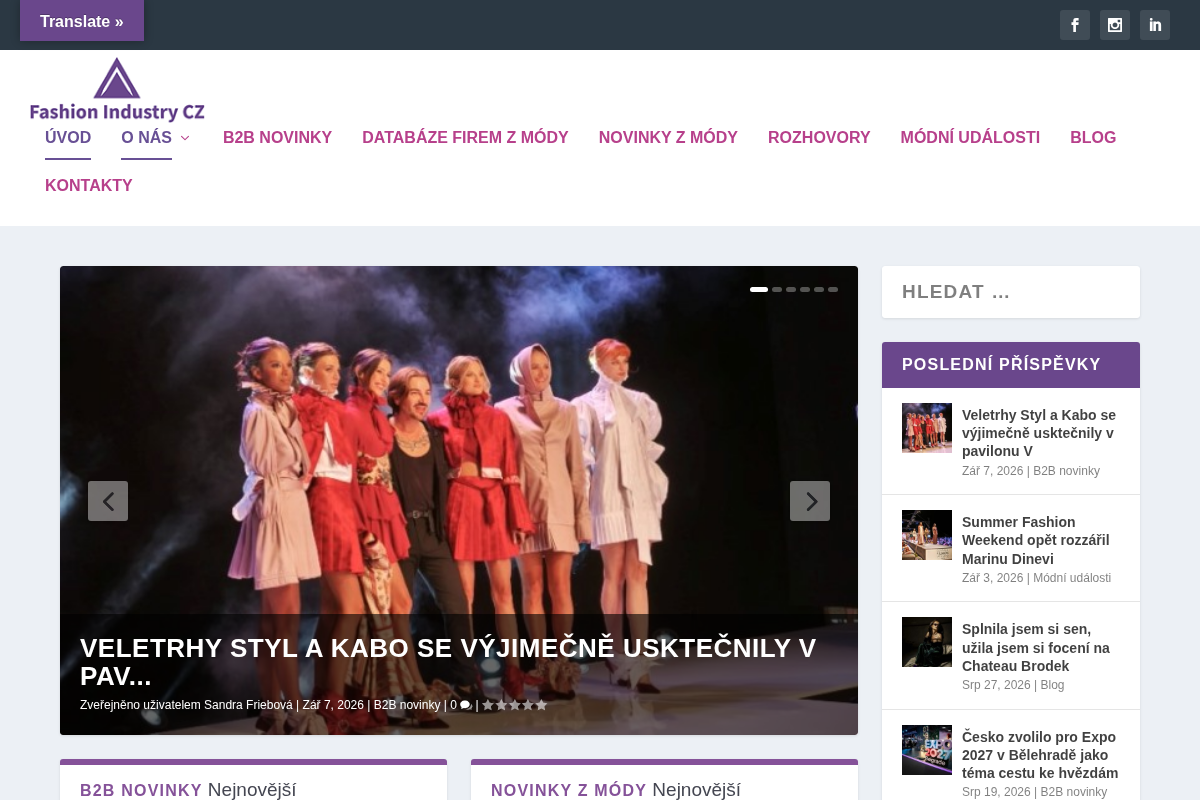Select the first slider pagination dot

759,289
